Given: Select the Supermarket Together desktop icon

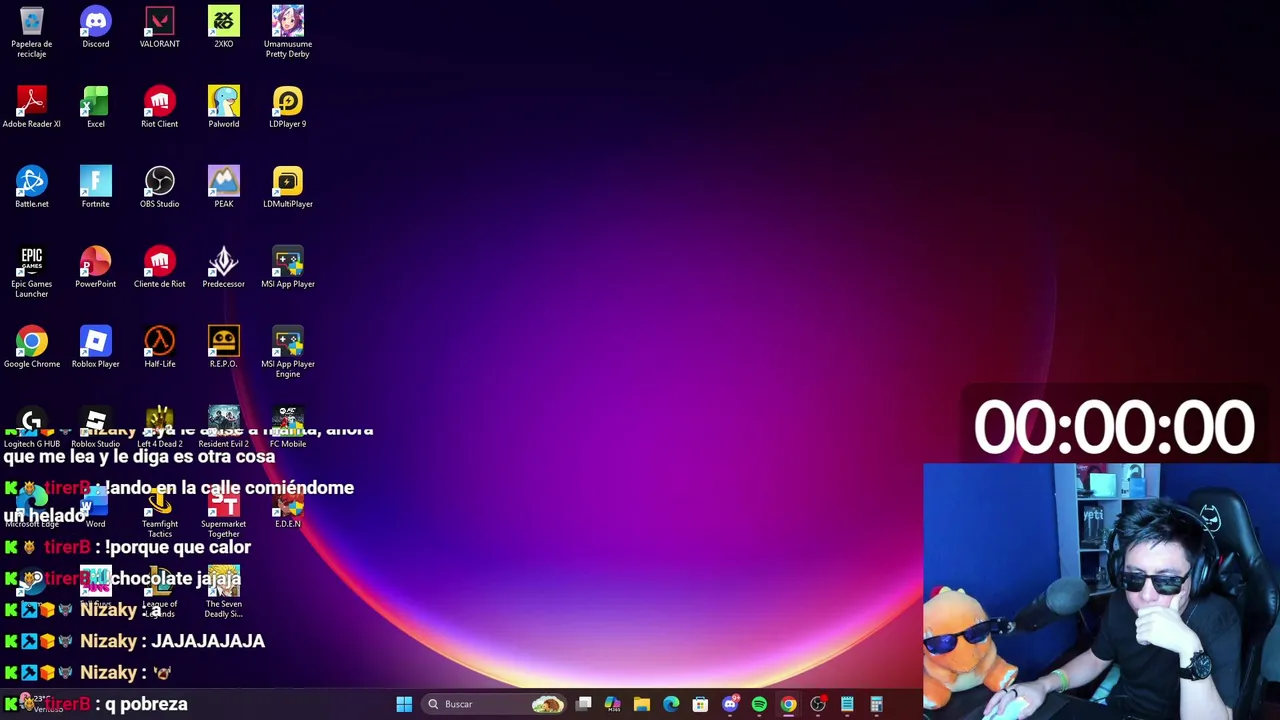Looking at the screenshot, I should pyautogui.click(x=224, y=512).
